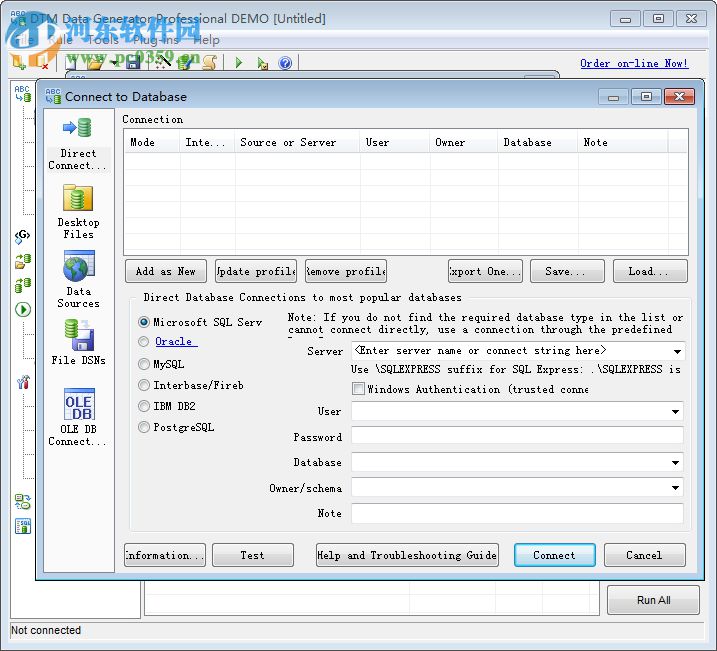Viewport: 717px width, 651px height.
Task: Click the Order on-line Now link
Action: (634, 63)
